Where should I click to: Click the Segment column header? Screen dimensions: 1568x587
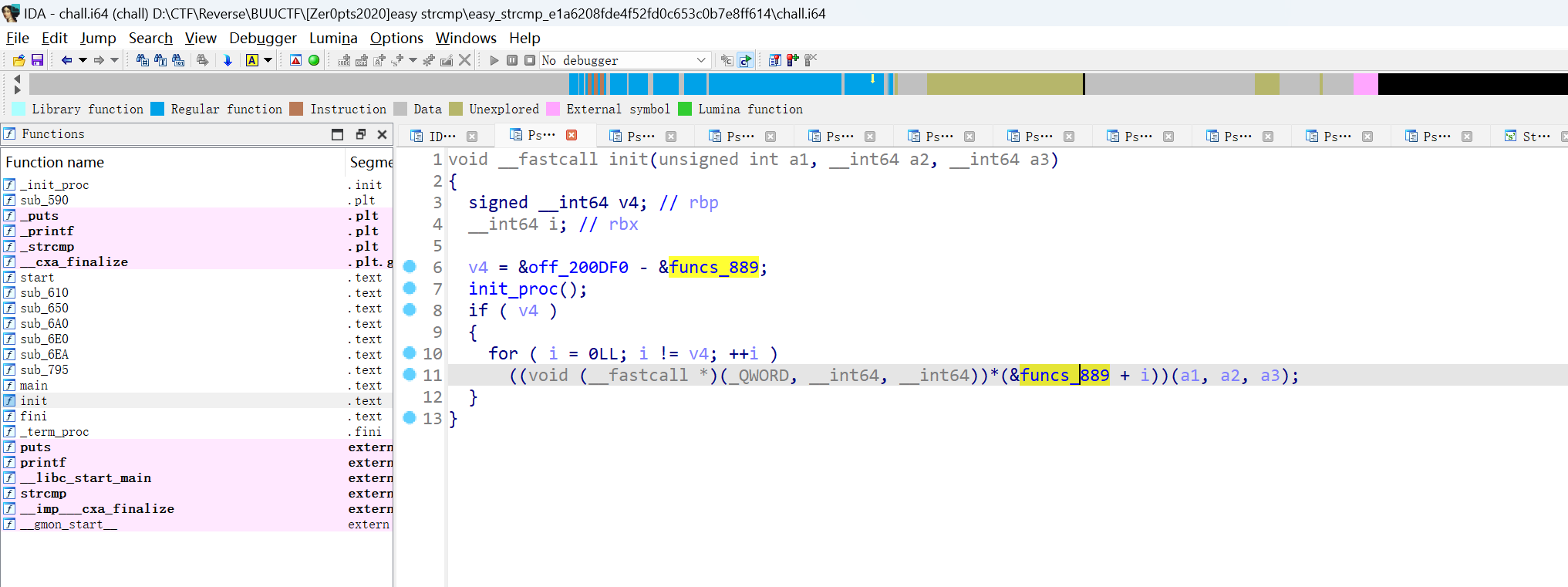tap(370, 162)
